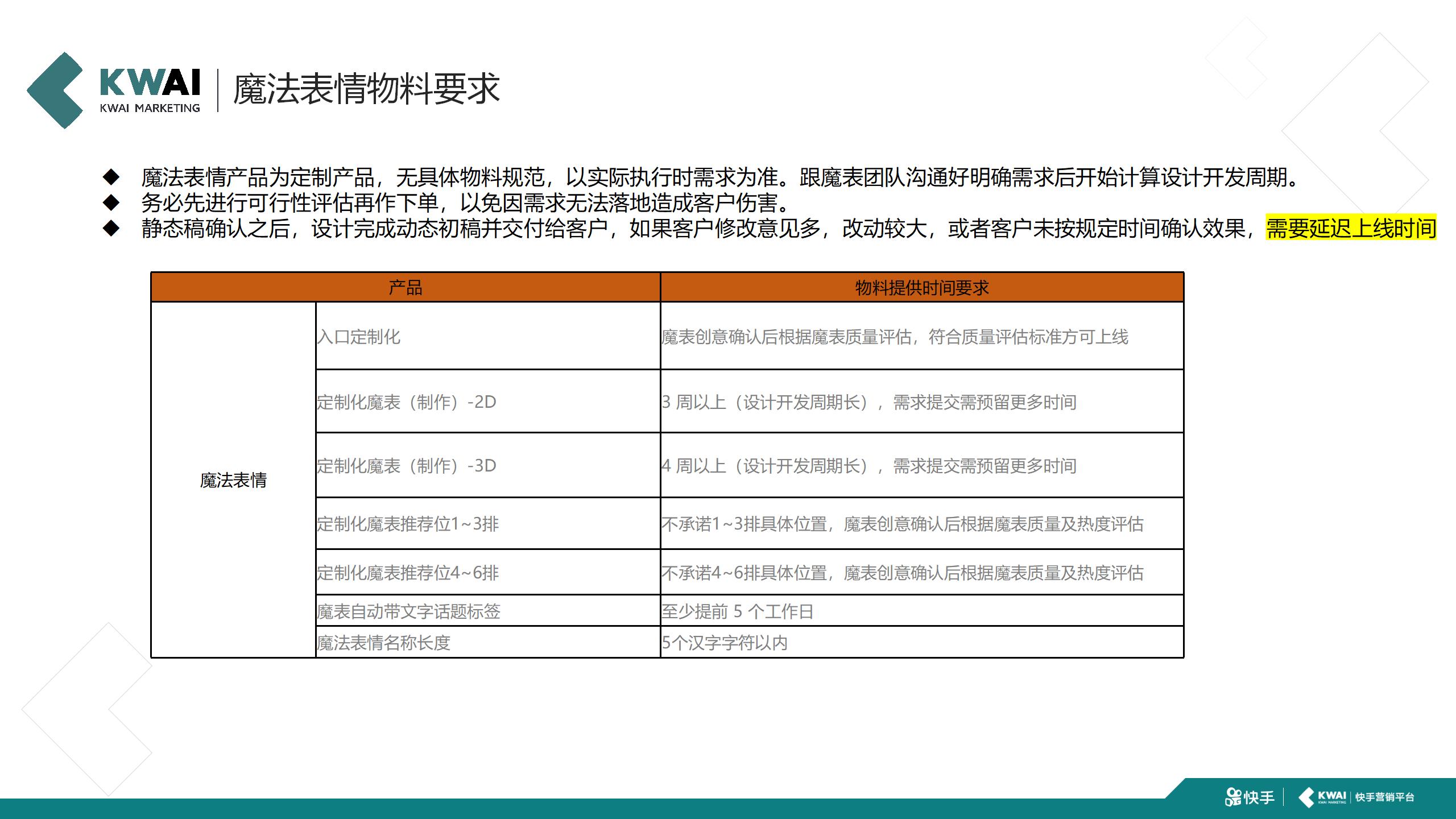Click the 入口定制化 cell
The width and height of the screenshot is (1456, 819).
click(488, 336)
